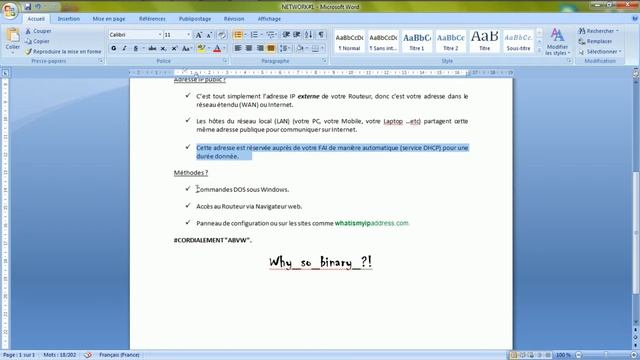The image size is (640, 360).
Task: Copy selection with the Copier button
Action: (37, 41)
